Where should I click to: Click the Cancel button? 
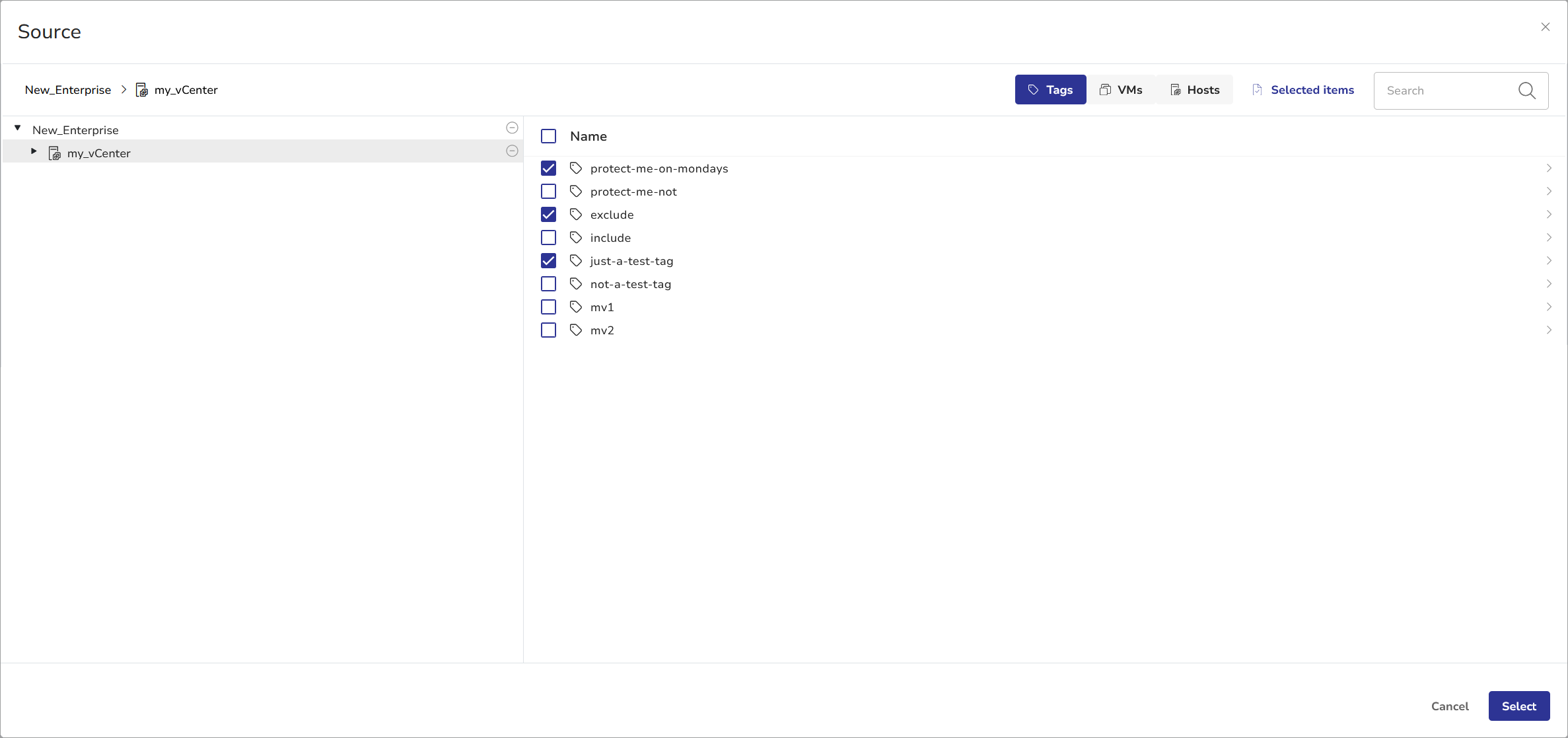point(1450,706)
